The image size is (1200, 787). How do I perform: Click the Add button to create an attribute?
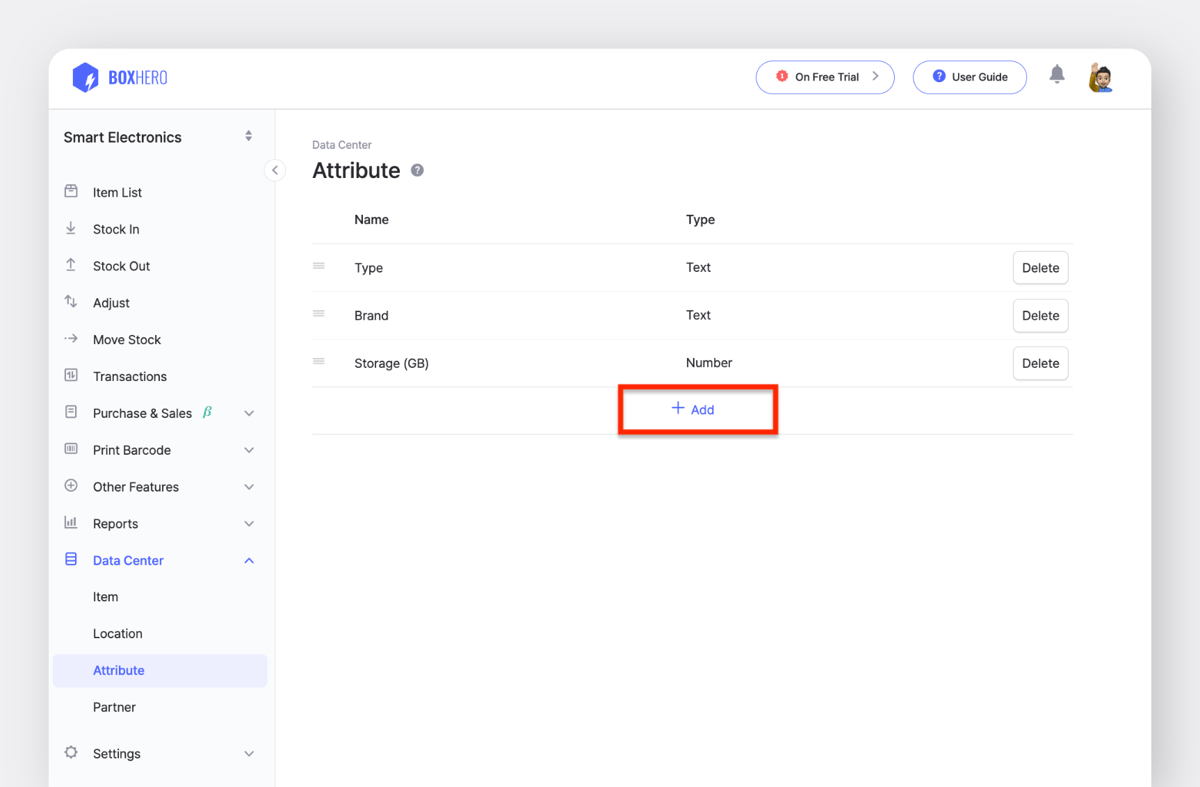697,409
